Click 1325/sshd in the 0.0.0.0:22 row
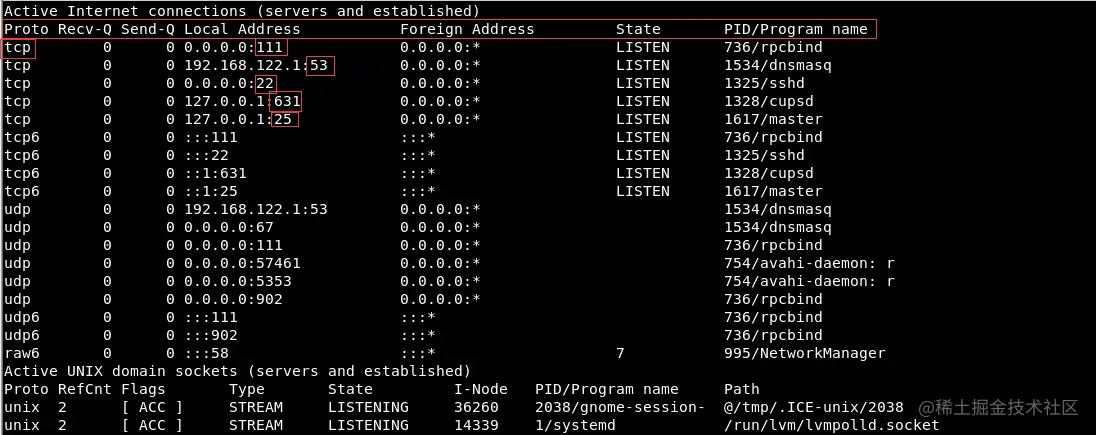 click(x=764, y=83)
